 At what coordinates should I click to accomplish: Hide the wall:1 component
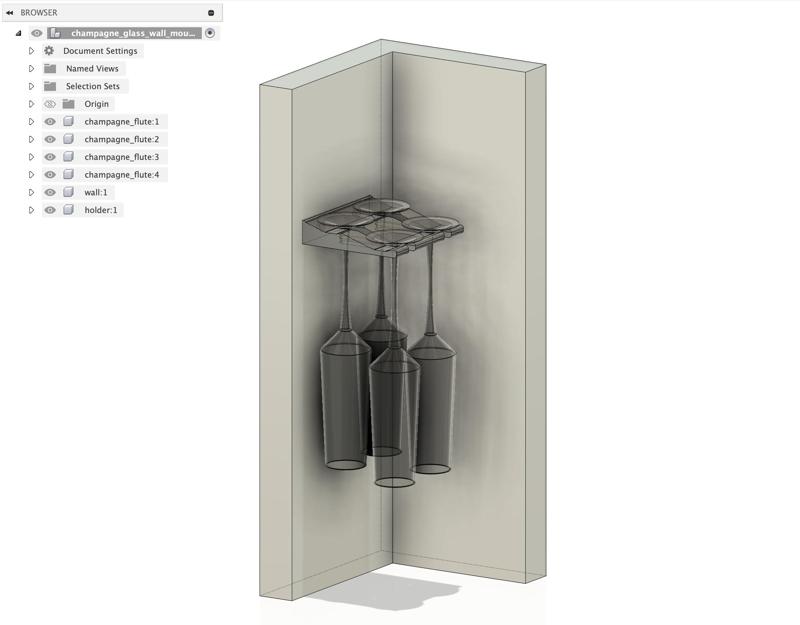click(49, 192)
